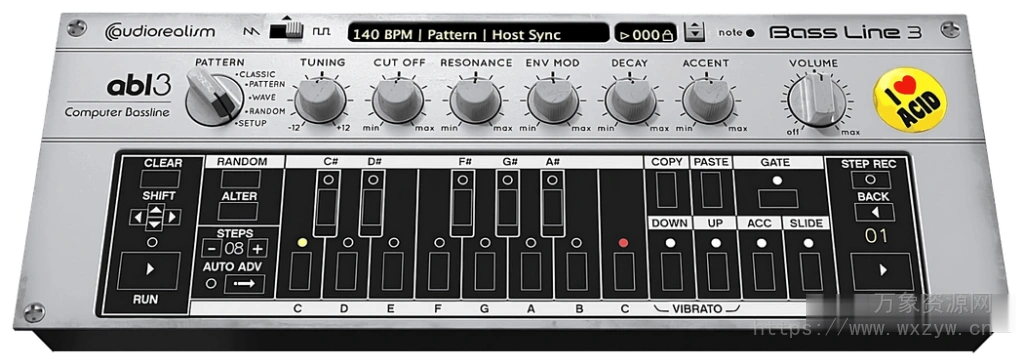Click the steps value 08
The height and width of the screenshot is (363, 1024).
coord(234,248)
